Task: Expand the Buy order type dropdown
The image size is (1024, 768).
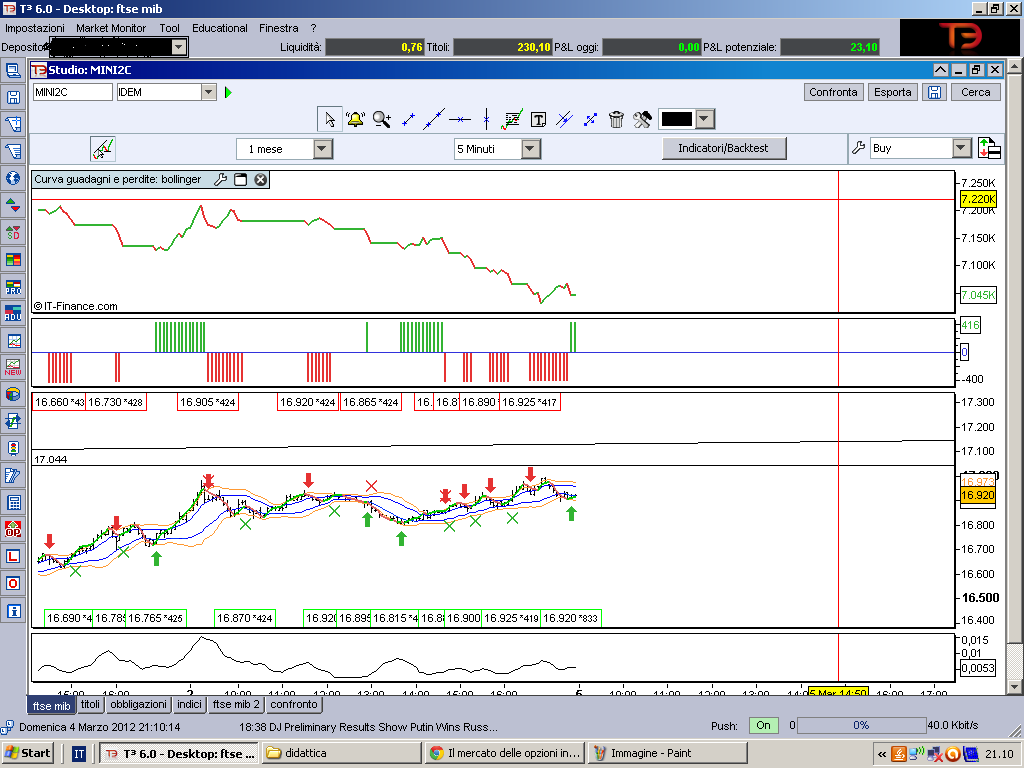Action: tap(961, 148)
